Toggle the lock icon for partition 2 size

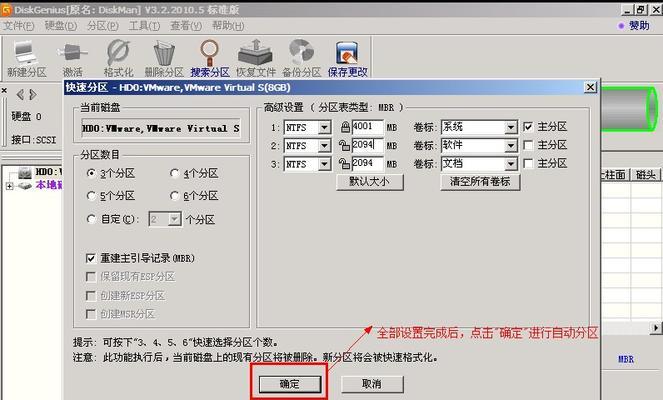pos(344,145)
